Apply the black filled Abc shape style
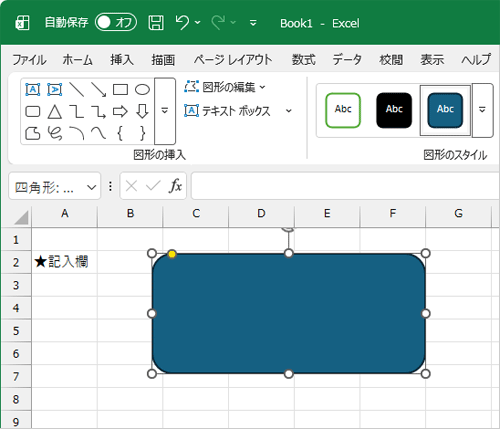 (x=394, y=110)
